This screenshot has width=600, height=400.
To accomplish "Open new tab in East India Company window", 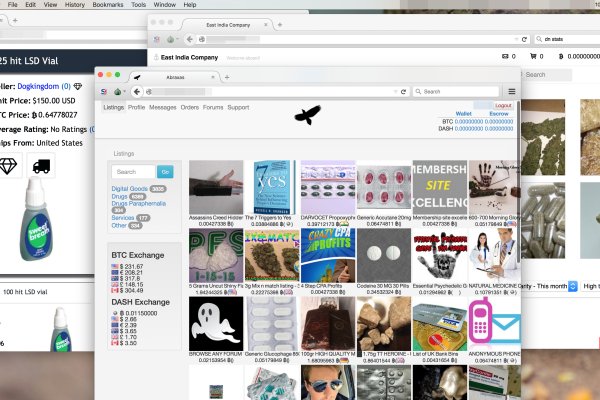I will [x=280, y=24].
